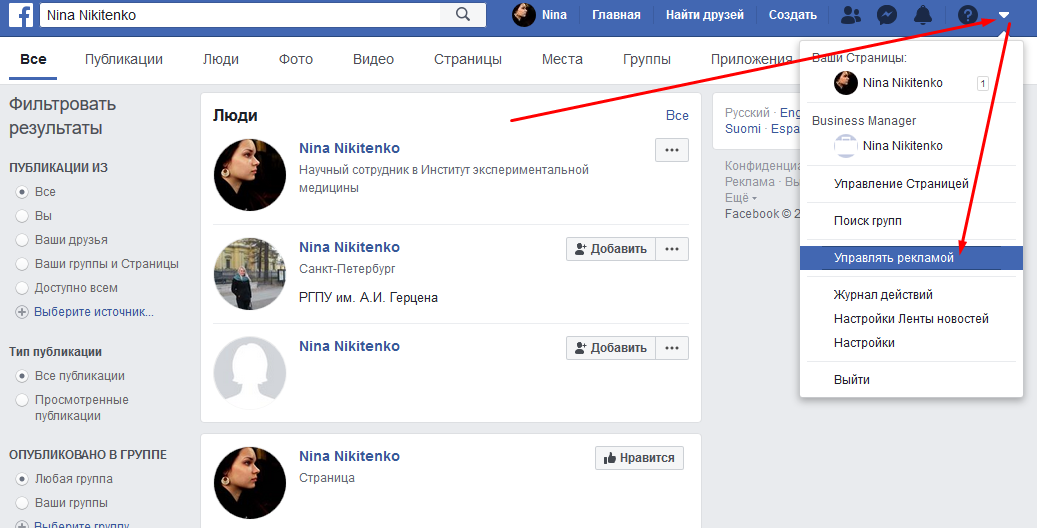Viewport: 1037px width, 528px height.
Task: Open Главная in top bar
Action: [x=616, y=15]
